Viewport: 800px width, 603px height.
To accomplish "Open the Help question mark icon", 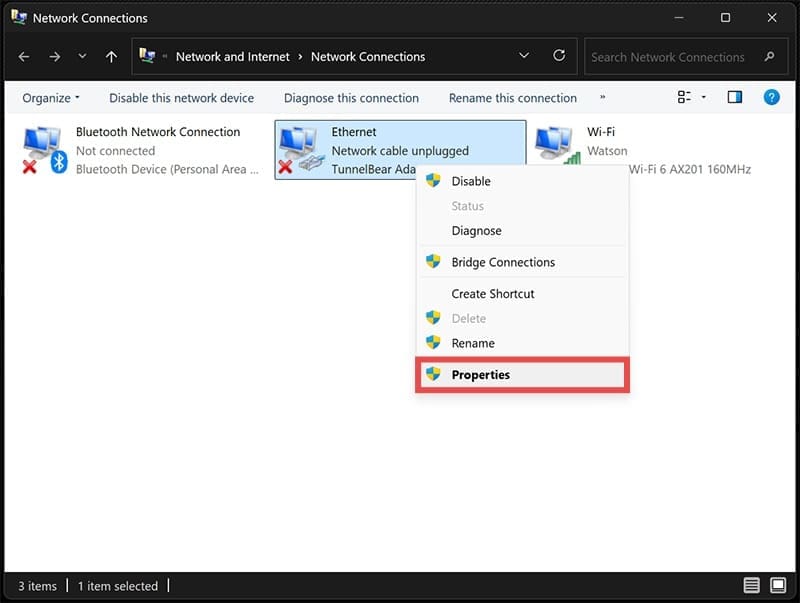I will [x=771, y=97].
